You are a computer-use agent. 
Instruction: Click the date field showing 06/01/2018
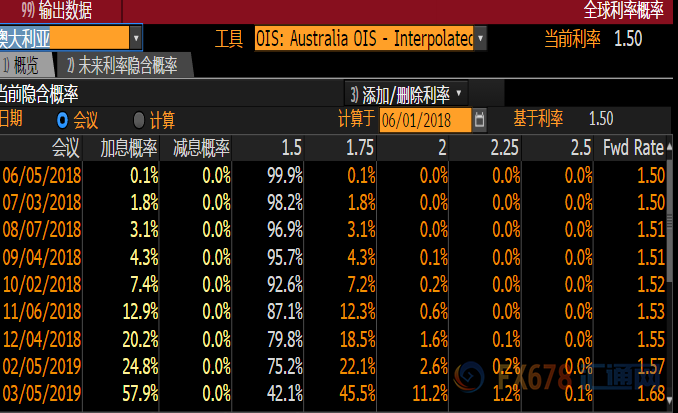(x=425, y=120)
